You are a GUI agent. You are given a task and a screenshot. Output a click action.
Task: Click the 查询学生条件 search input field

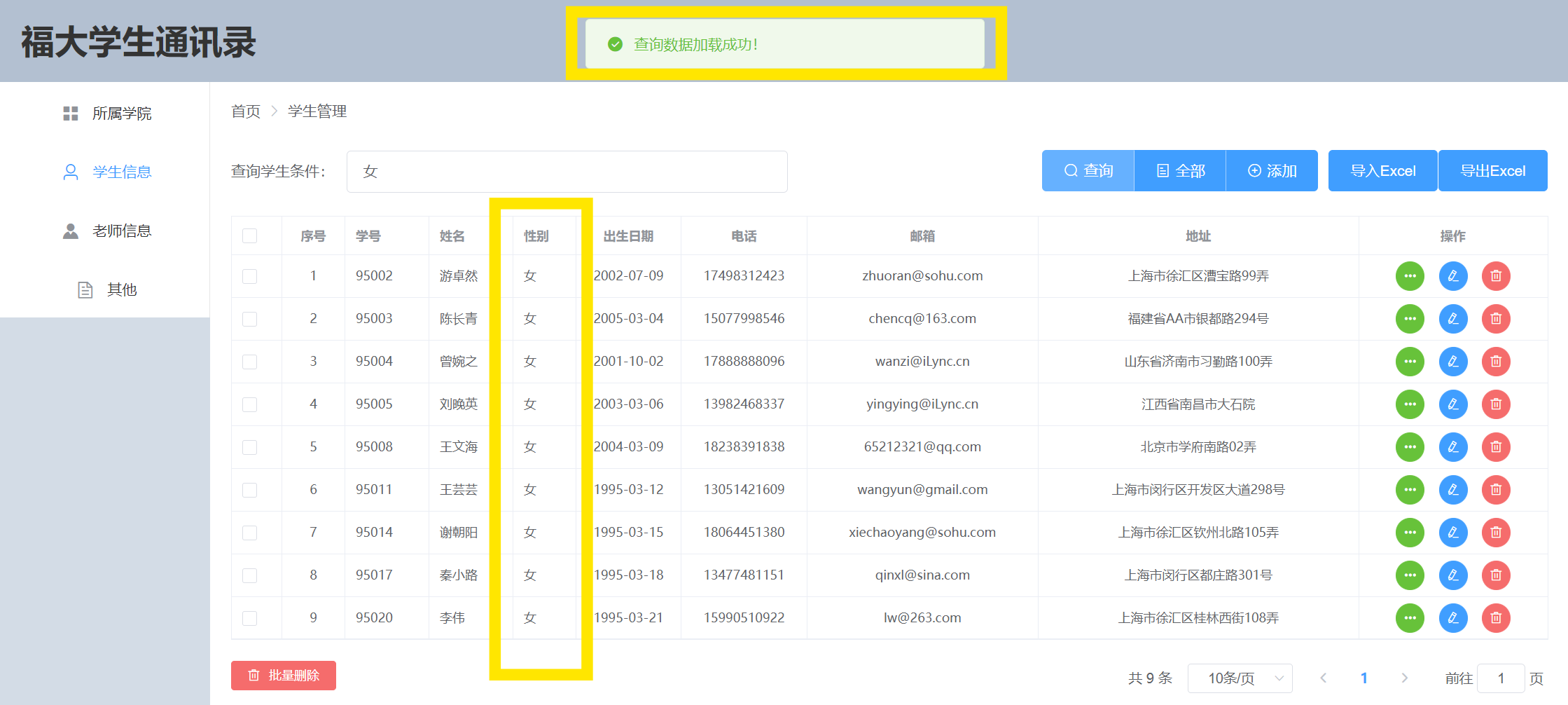(x=567, y=172)
